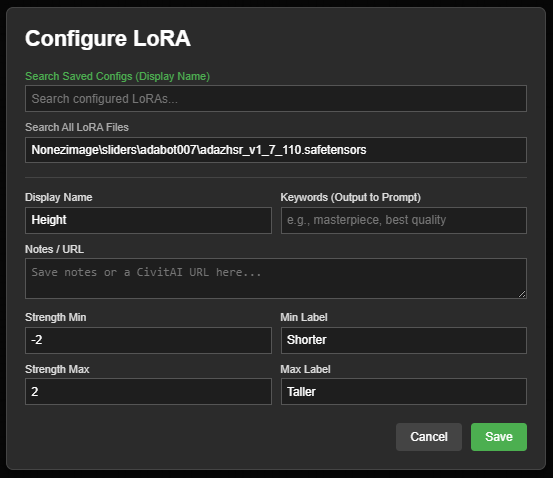Viewport: 553px width, 478px height.
Task: Edit the Max Label field containing Taller
Action: click(x=404, y=391)
